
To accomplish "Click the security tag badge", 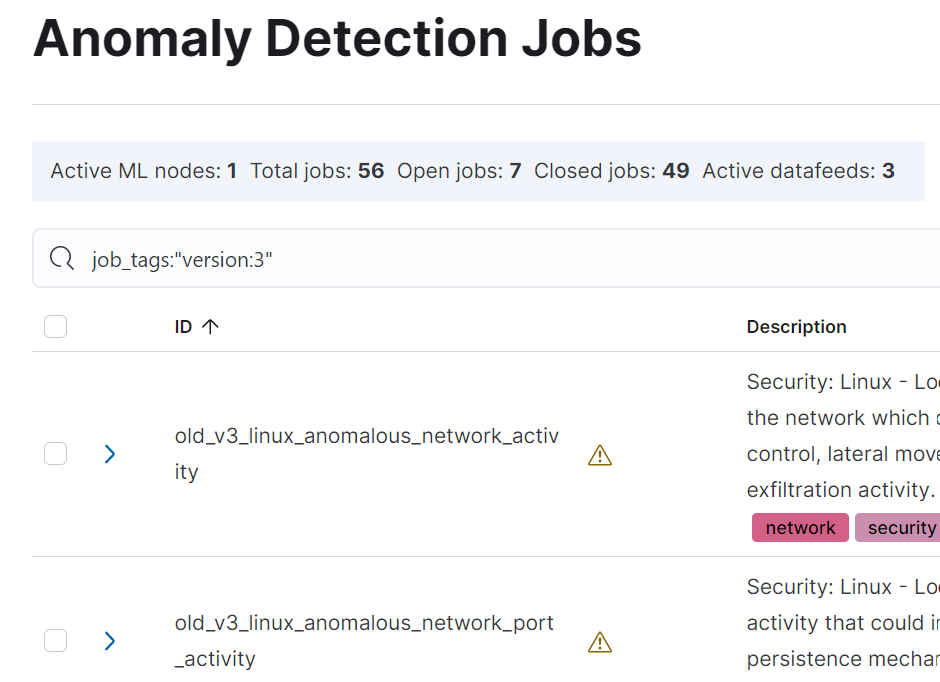I will (900, 528).
